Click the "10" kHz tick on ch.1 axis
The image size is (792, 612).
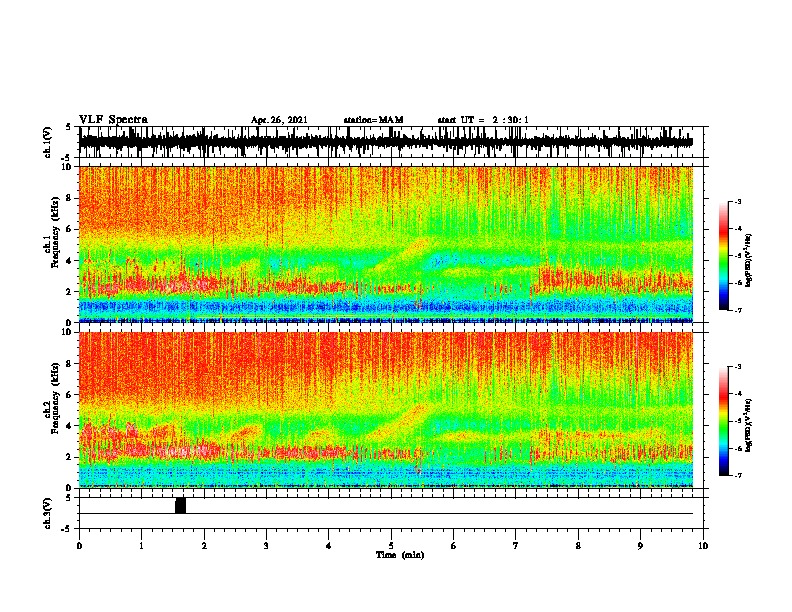click(x=69, y=167)
